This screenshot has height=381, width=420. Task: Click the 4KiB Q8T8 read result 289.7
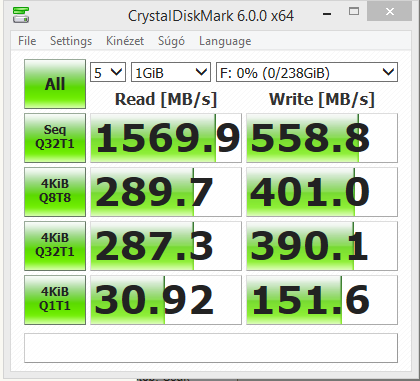(x=166, y=192)
